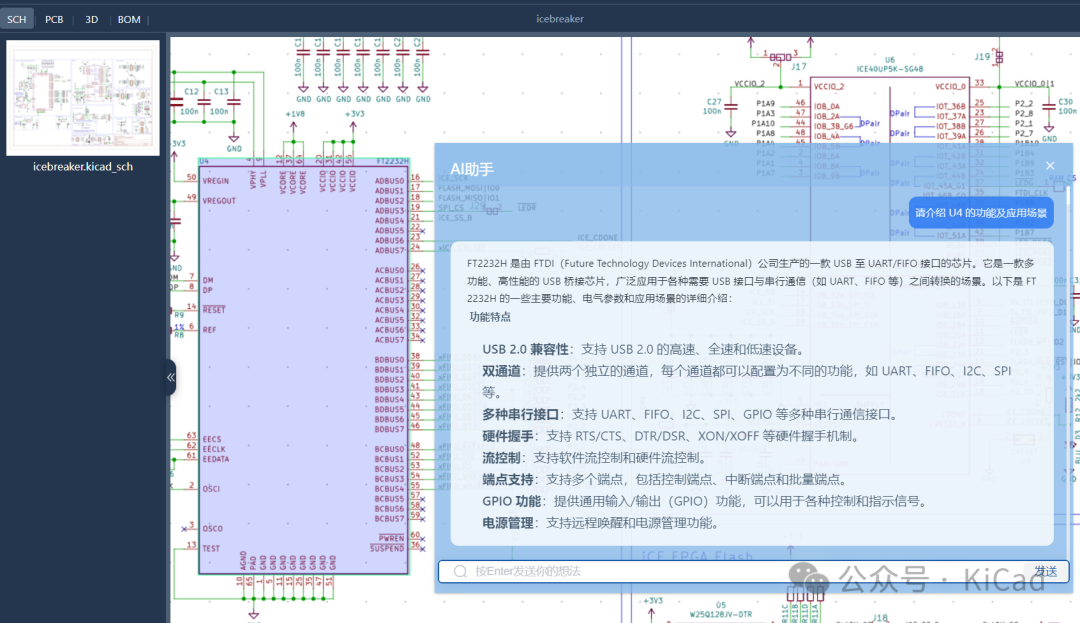Viewport: 1080px width, 623px height.
Task: Click the W25Q128JV-DTR flash label
Action: (720, 614)
